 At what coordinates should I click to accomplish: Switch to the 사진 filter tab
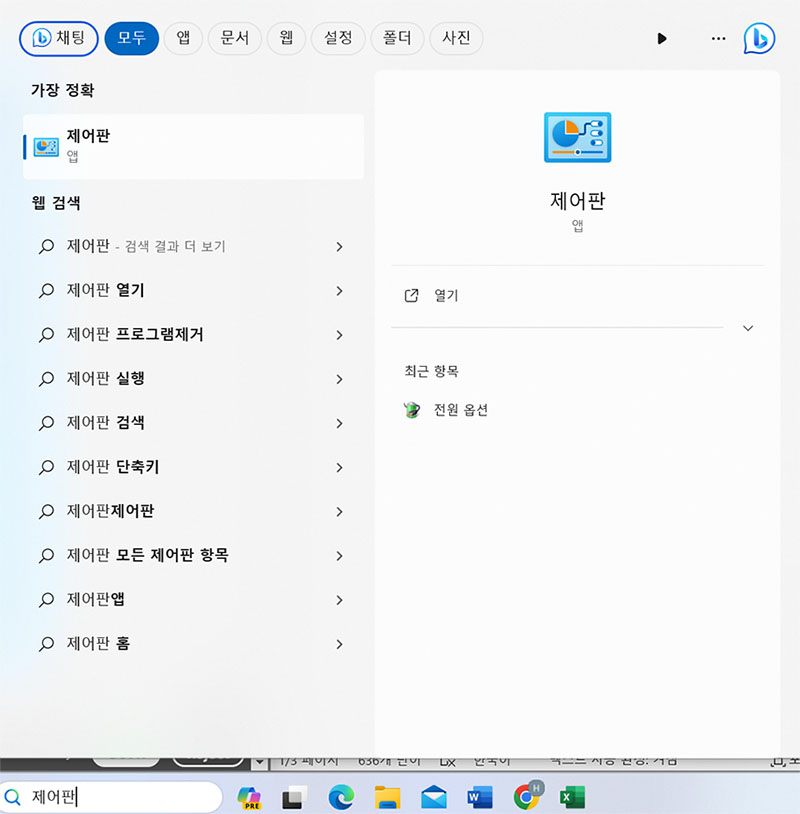pyautogui.click(x=456, y=38)
